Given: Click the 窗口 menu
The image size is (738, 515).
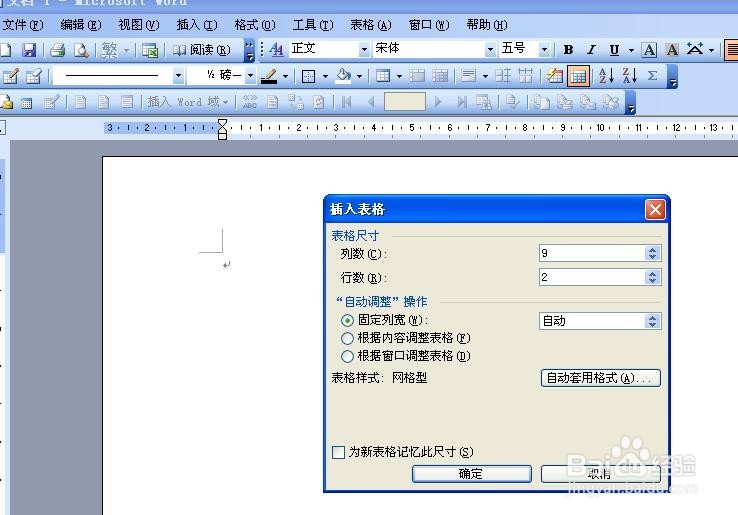Looking at the screenshot, I should [429, 24].
